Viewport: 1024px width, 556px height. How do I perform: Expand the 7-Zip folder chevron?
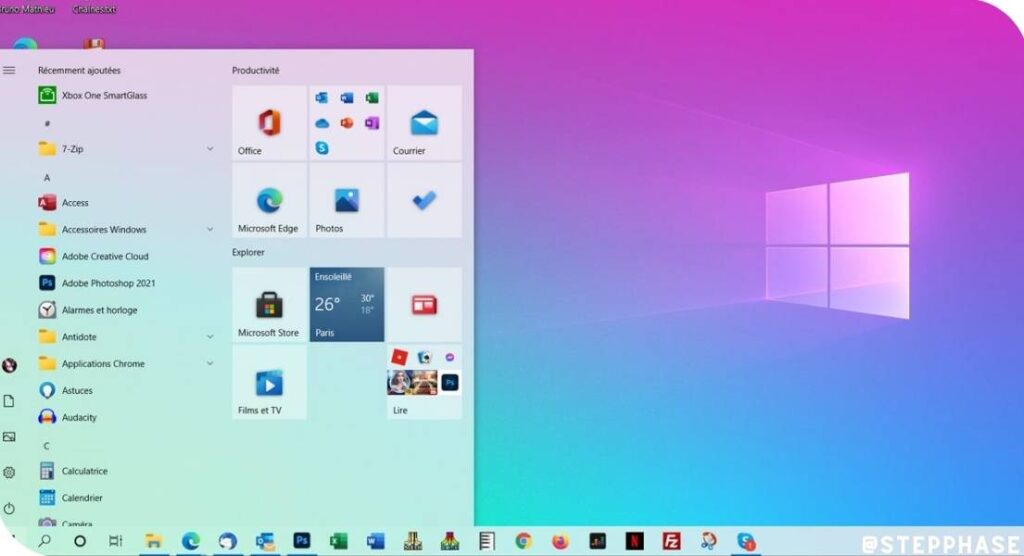[210, 149]
